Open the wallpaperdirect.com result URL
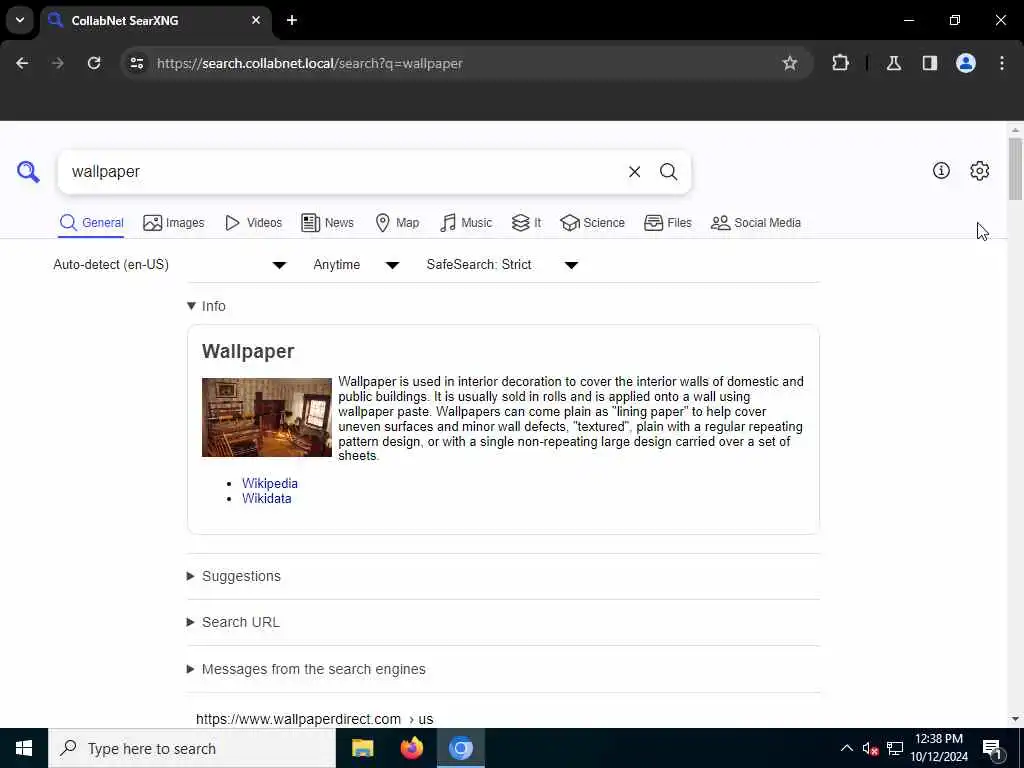Screen dimensions: 1024x768 [x=314, y=719]
